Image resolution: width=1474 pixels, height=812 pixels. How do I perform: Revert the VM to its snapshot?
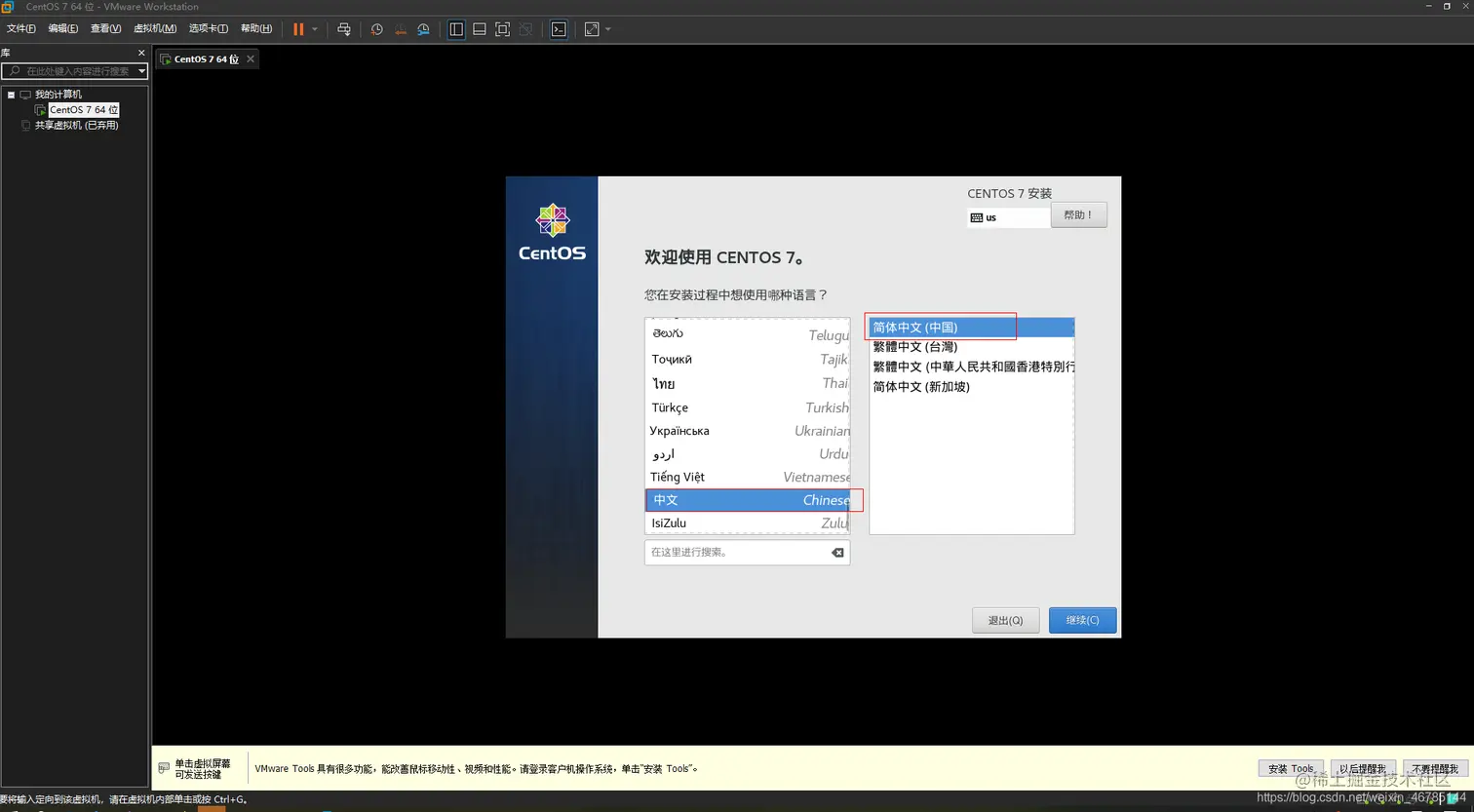coord(400,29)
